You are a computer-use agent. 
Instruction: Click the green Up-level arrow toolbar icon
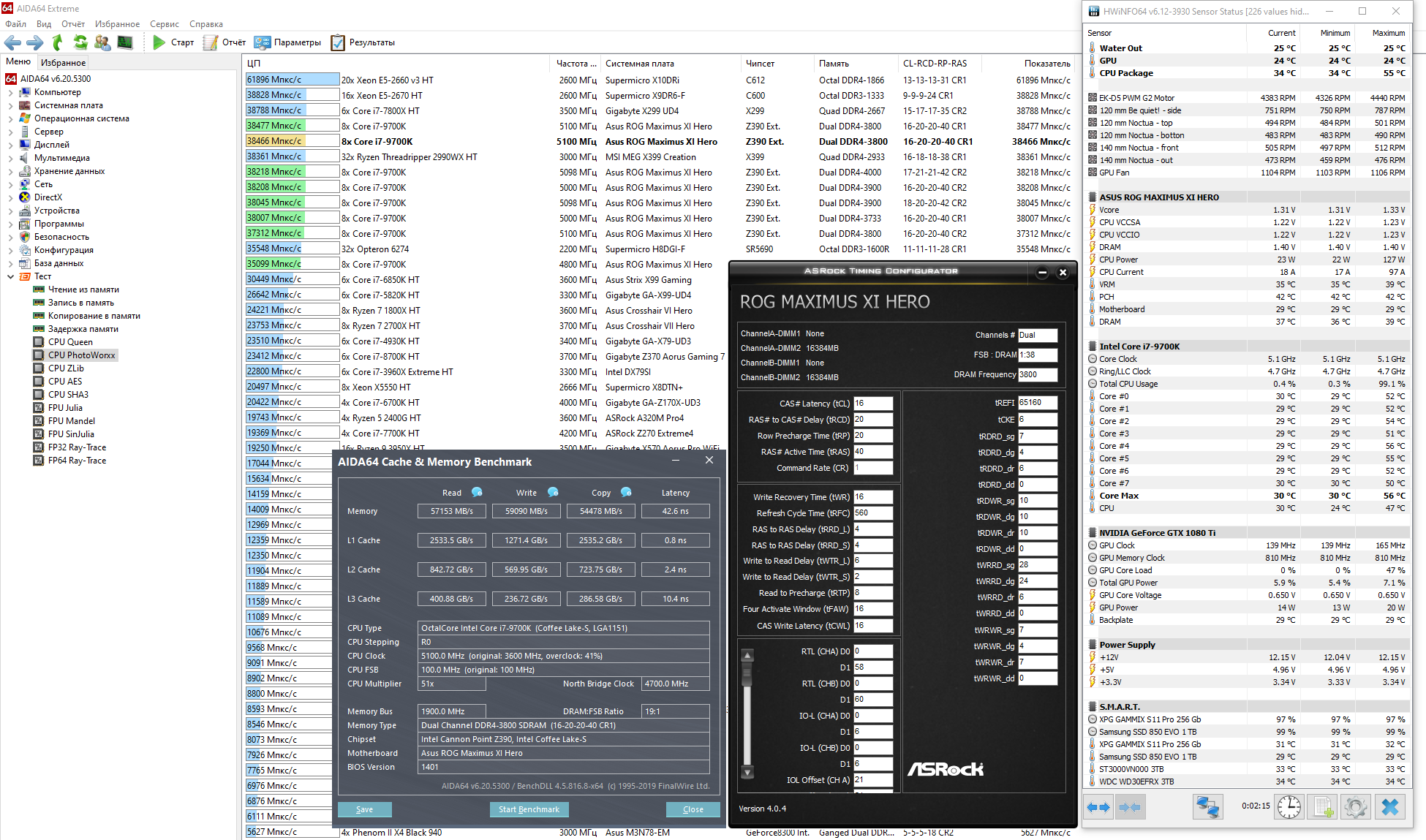click(58, 42)
